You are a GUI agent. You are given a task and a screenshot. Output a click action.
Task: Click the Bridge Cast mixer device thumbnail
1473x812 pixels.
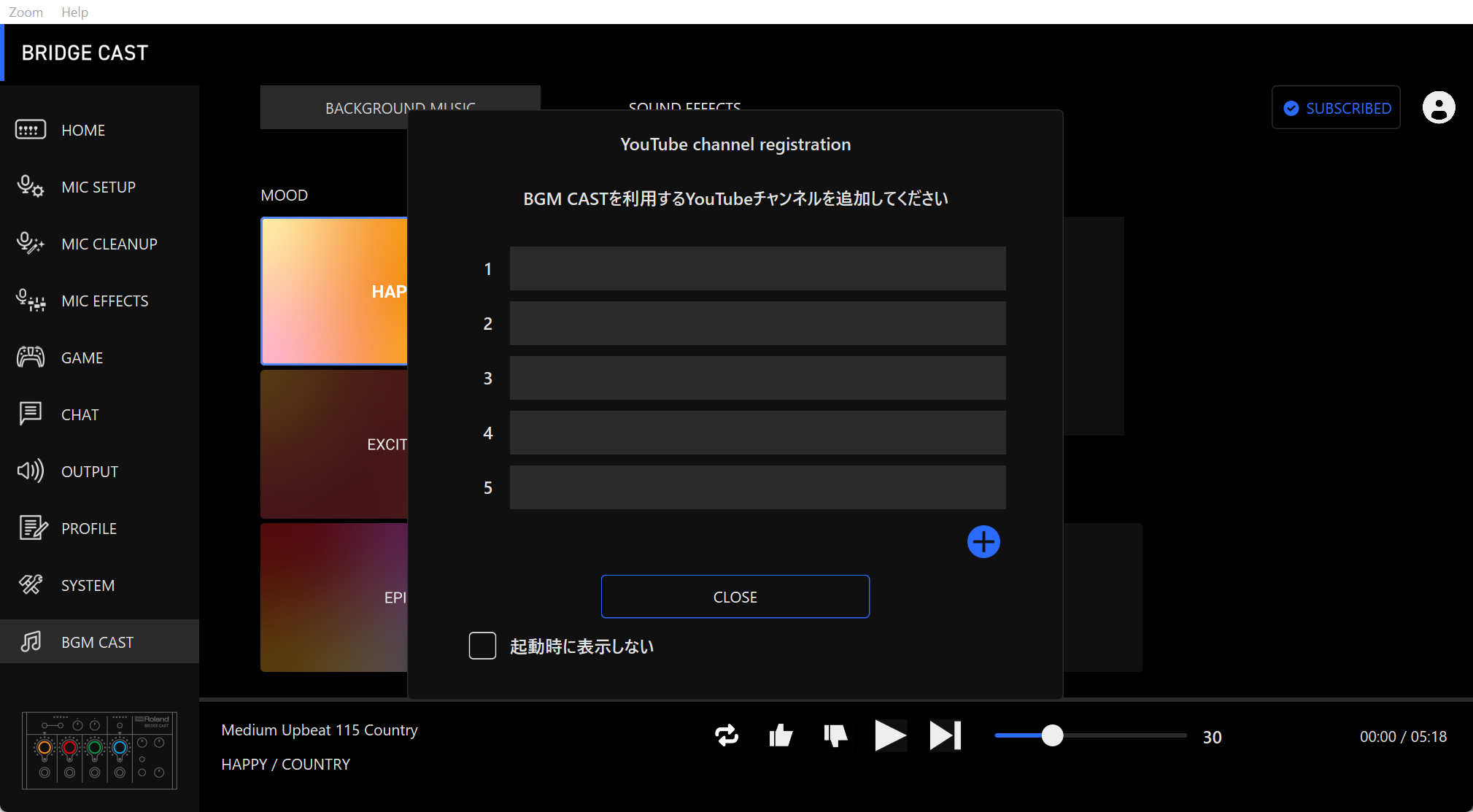pyautogui.click(x=100, y=751)
